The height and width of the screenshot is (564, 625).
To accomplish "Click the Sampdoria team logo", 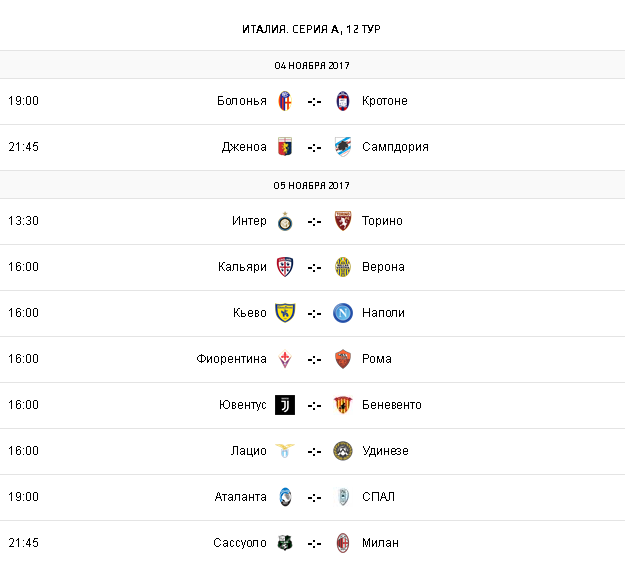I will coord(343,147).
